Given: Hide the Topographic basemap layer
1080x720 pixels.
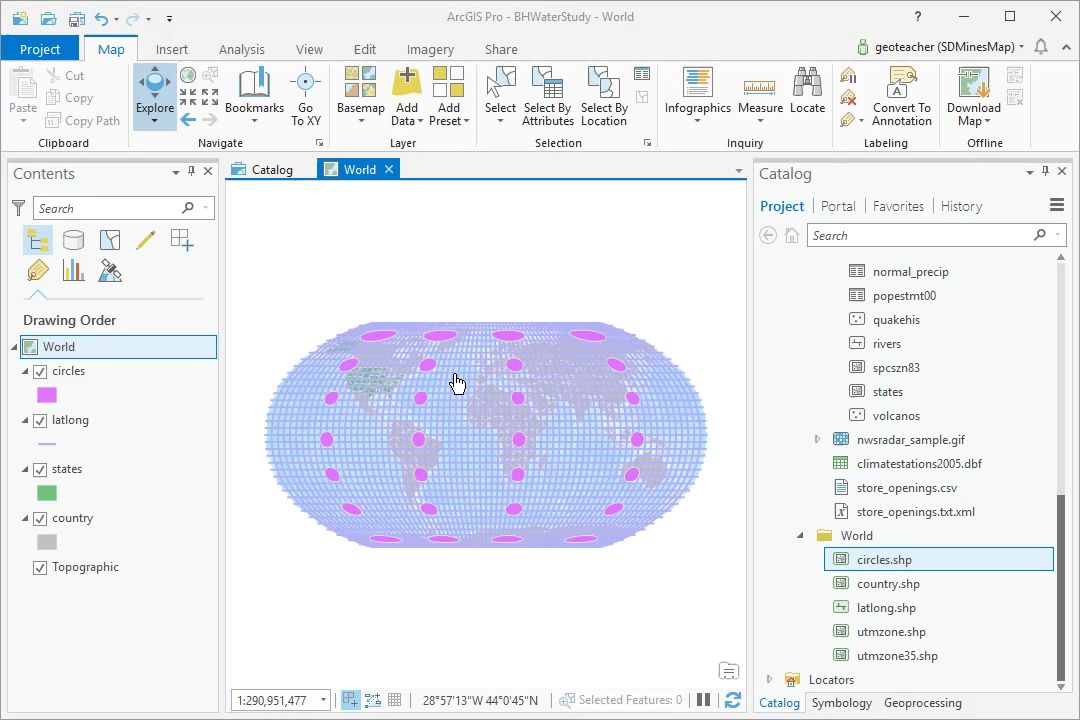Looking at the screenshot, I should (40, 567).
